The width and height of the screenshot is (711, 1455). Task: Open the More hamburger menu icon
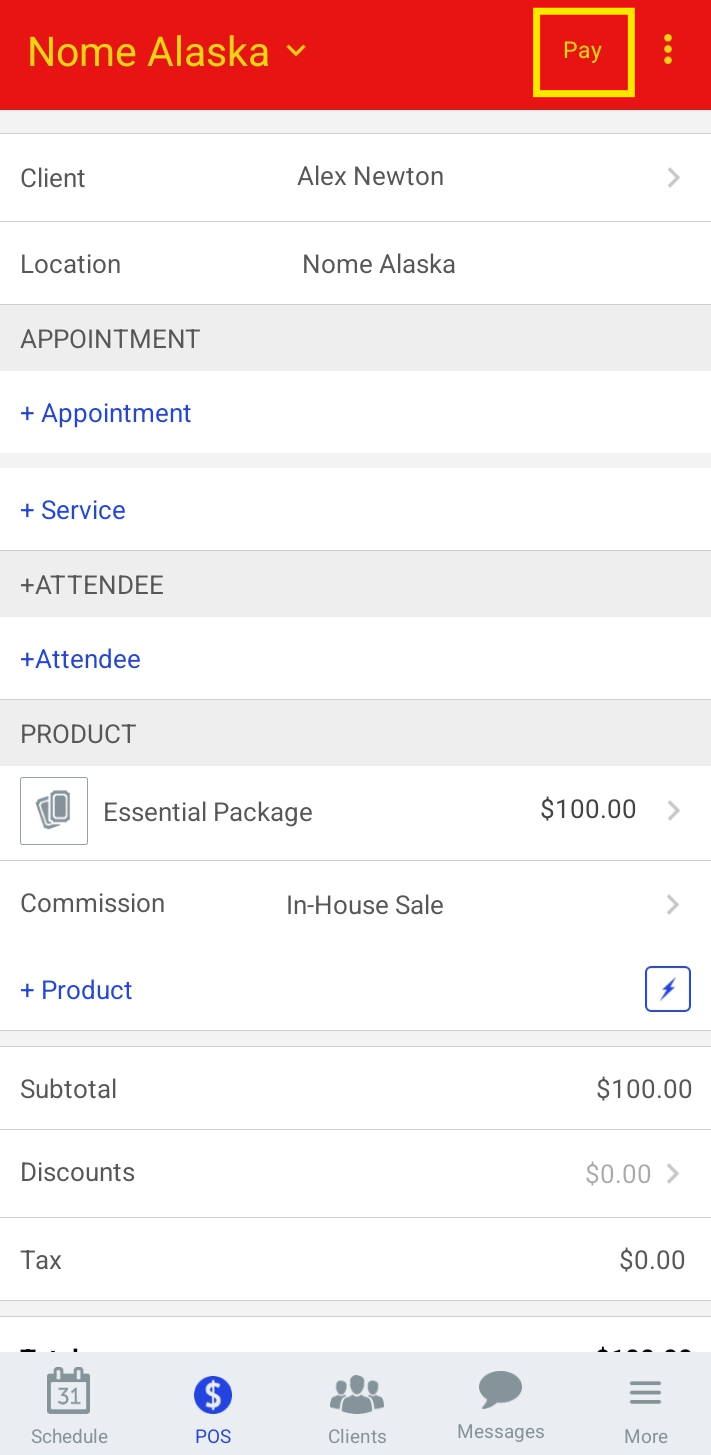pos(645,1393)
